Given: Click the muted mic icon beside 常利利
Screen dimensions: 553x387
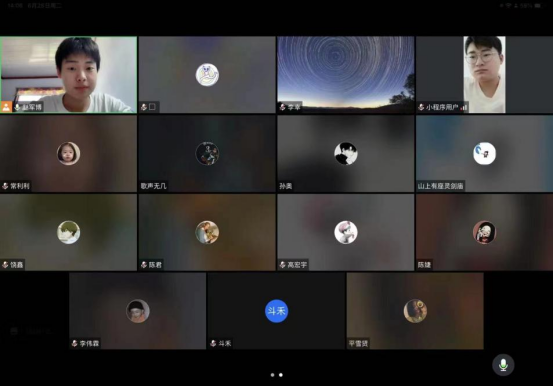Looking at the screenshot, I should coord(5,186).
